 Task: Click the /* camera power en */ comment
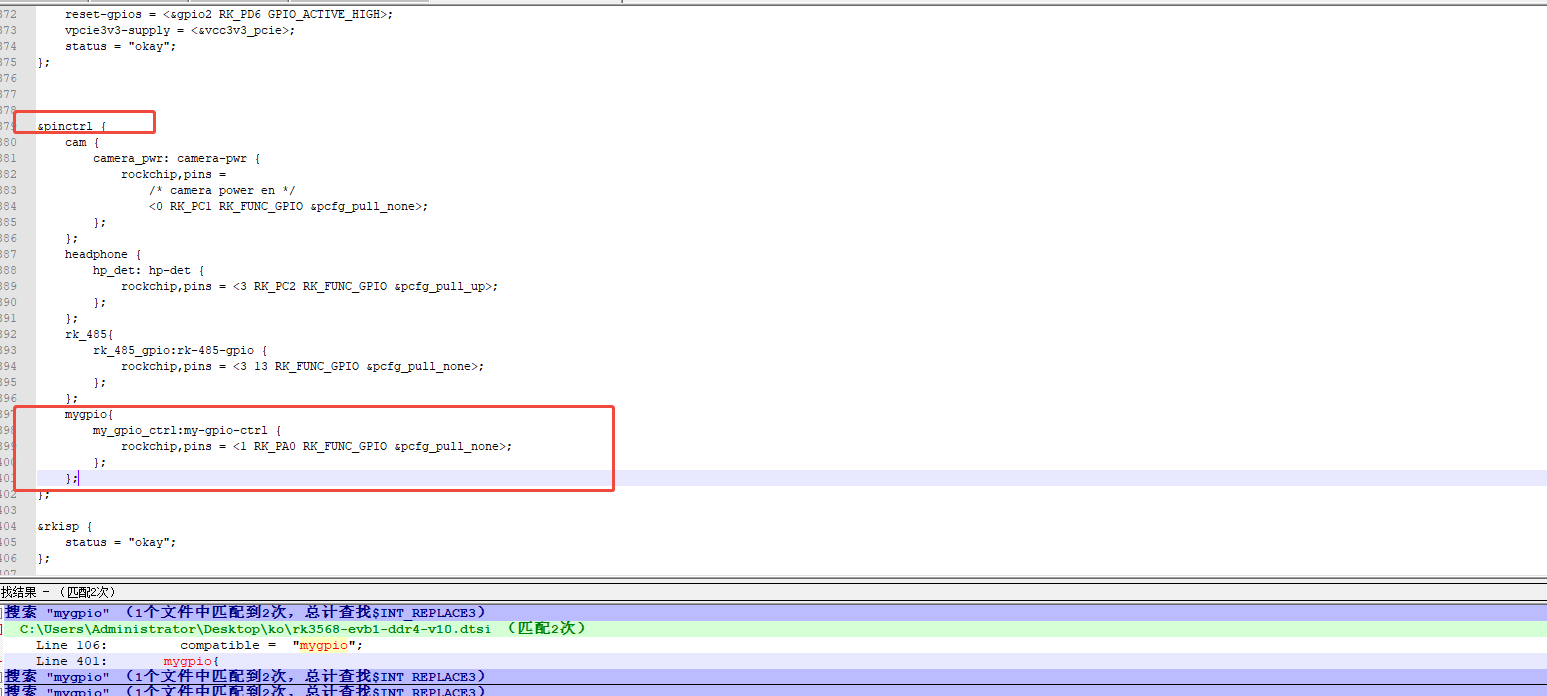pos(222,190)
